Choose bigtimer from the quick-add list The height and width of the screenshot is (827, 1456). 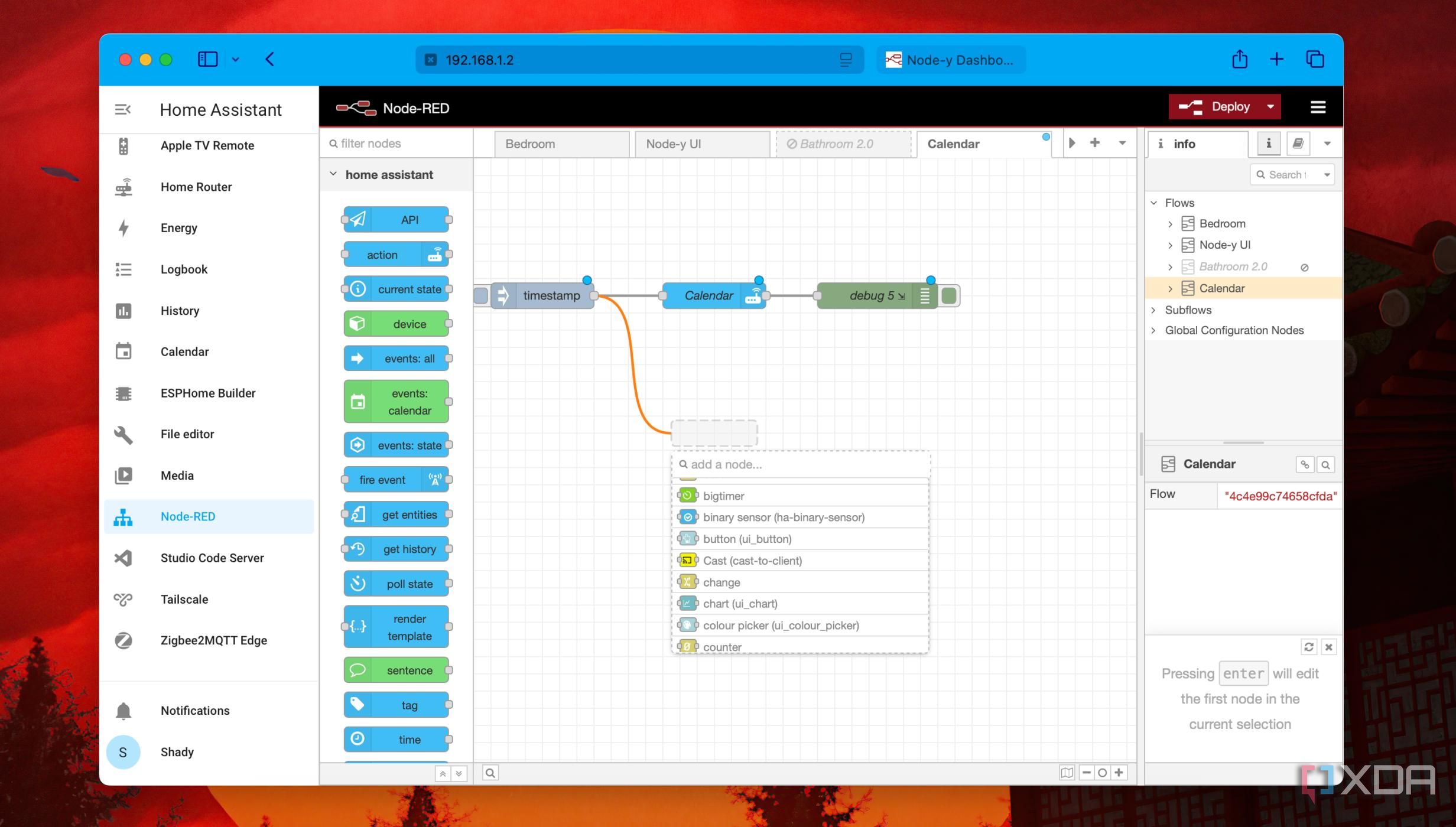click(x=800, y=496)
